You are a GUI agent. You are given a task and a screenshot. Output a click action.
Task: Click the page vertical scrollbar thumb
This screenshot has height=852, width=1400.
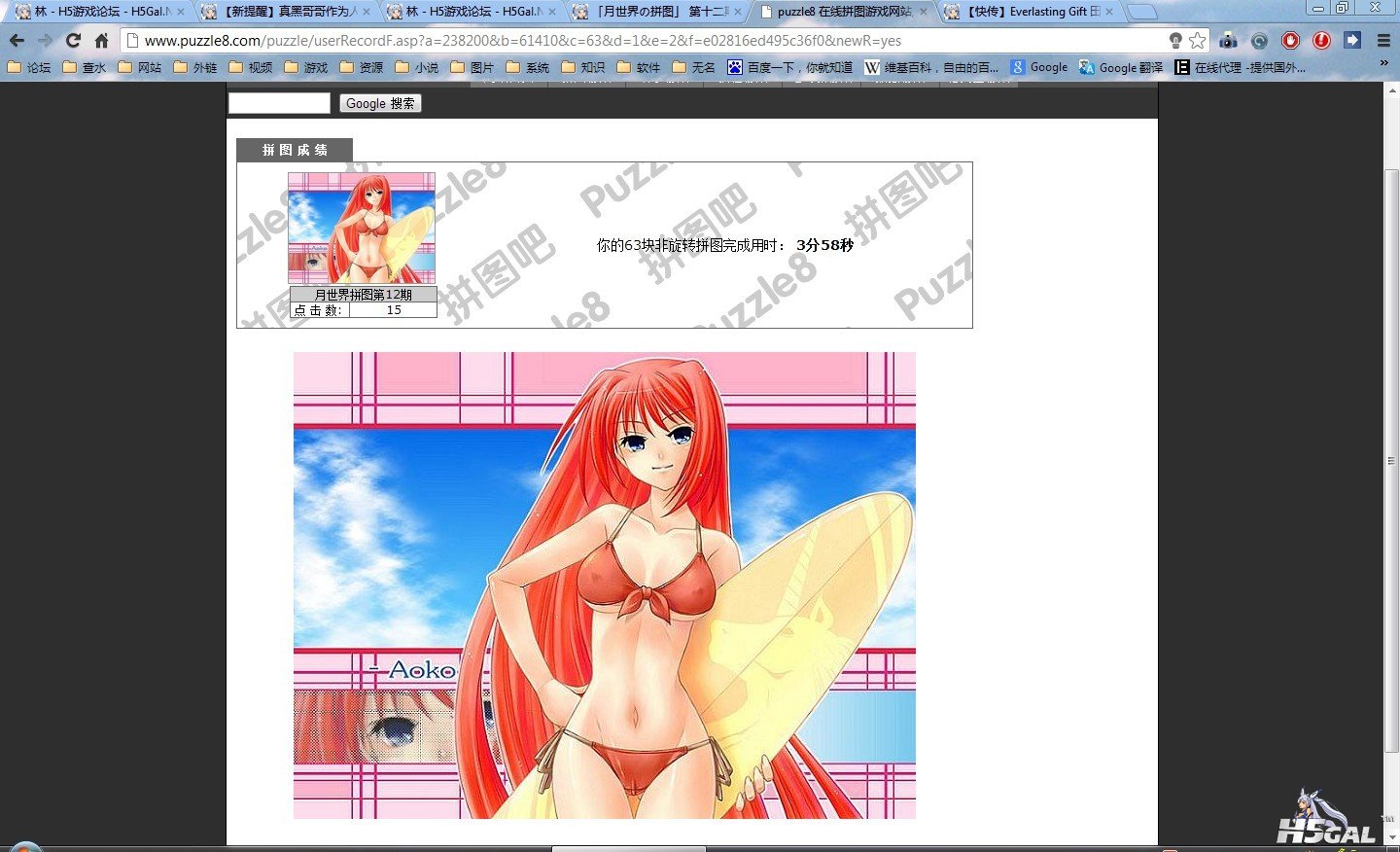pyautogui.click(x=1391, y=460)
